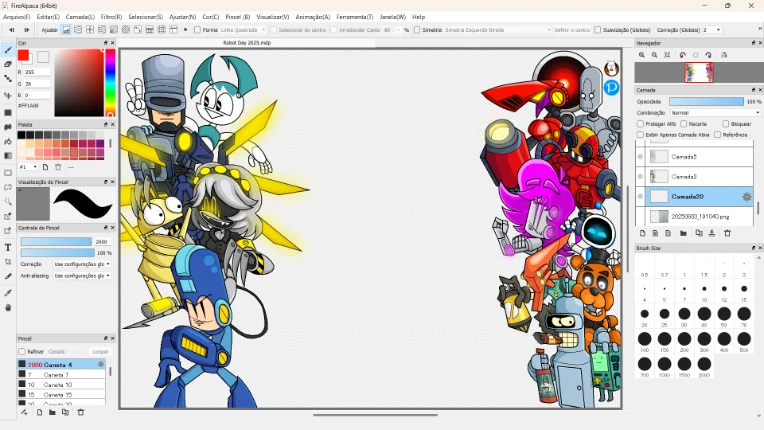764x430 pixels.
Task: Toggle the Refinar checkbox in Pincel panel
Action: [x=21, y=351]
